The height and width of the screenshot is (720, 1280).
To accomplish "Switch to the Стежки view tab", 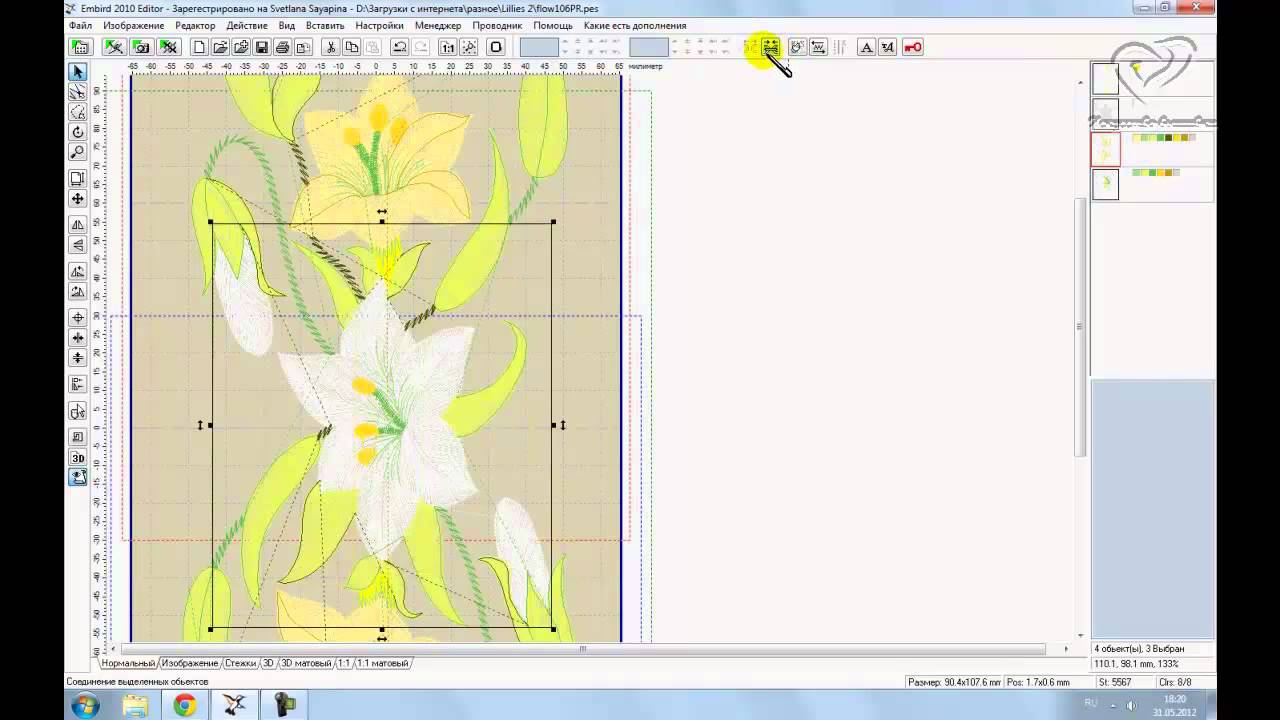I will (x=240, y=663).
